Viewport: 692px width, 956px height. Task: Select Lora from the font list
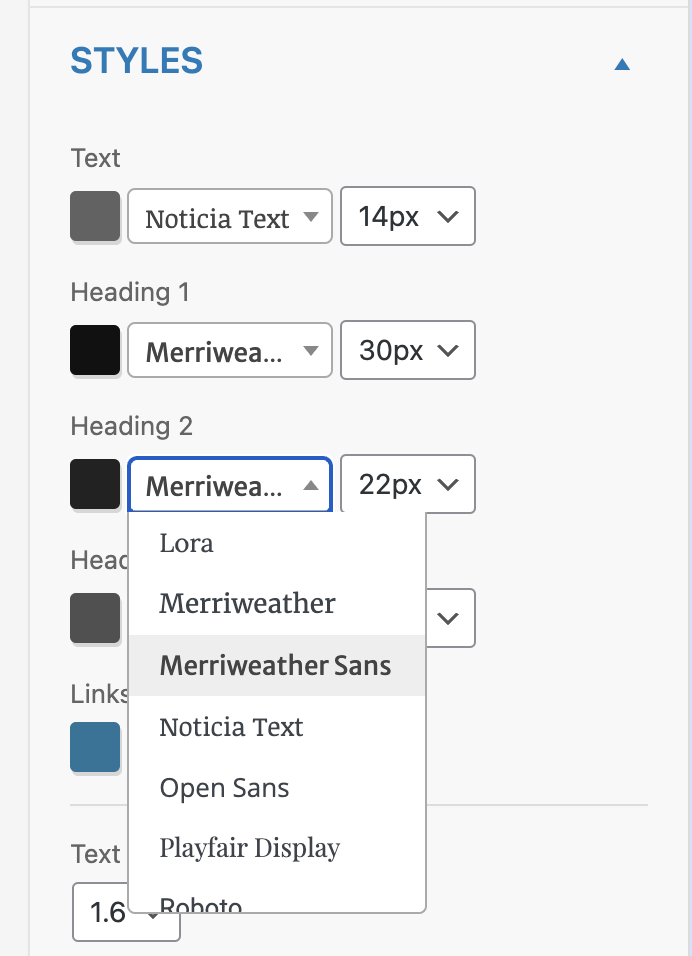[187, 543]
